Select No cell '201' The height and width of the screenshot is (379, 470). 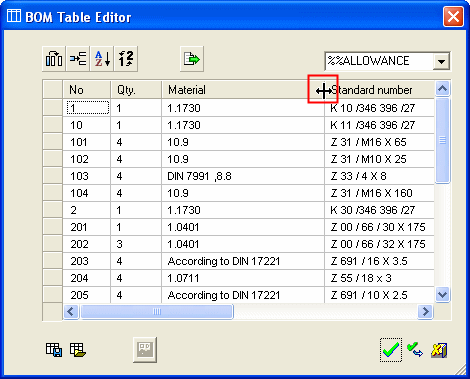87,227
